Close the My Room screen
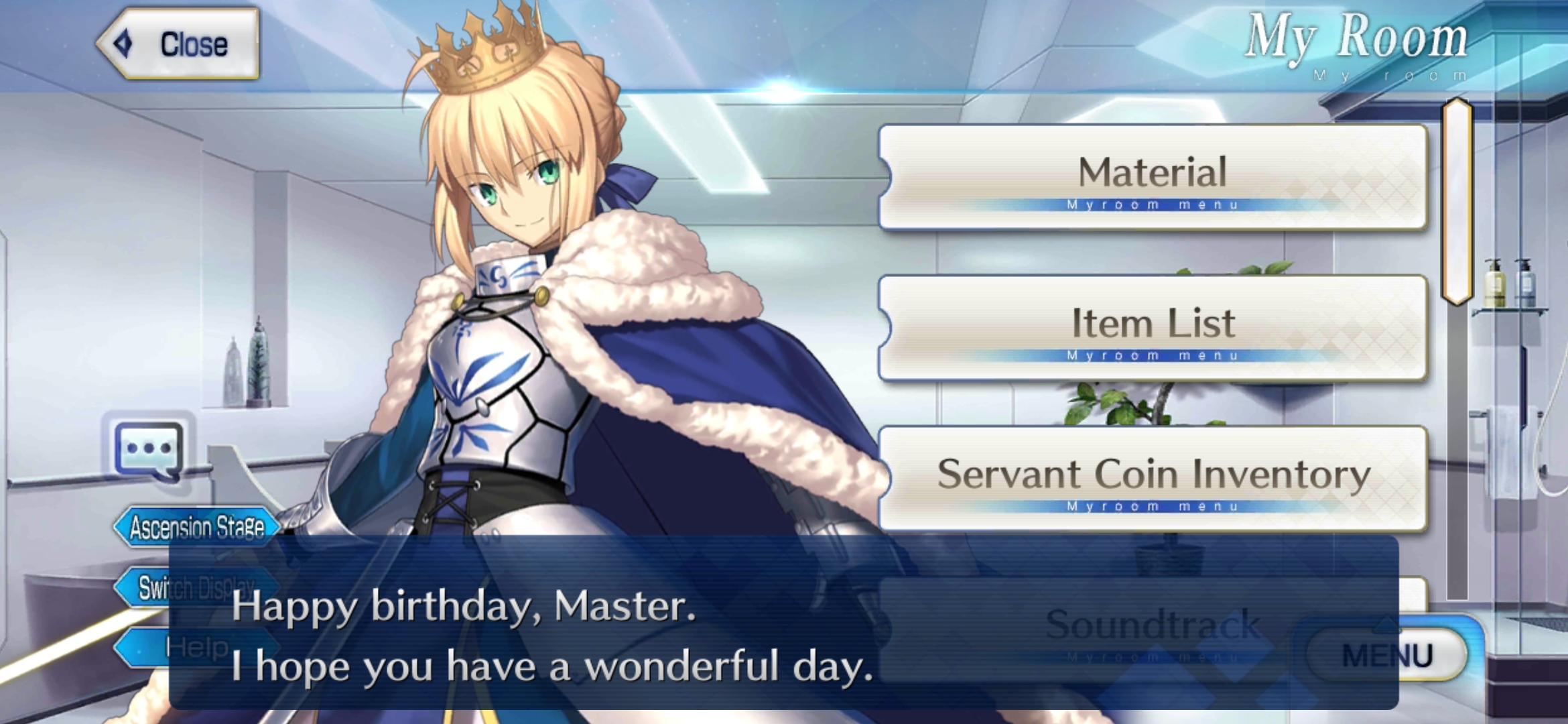Screen dimensions: 1568x724 point(178,44)
